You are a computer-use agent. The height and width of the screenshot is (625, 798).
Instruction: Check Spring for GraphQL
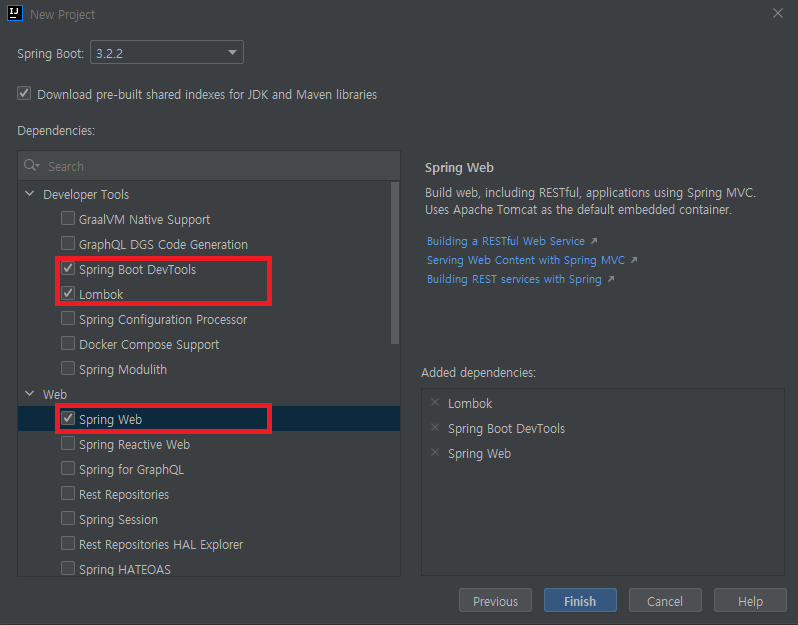(x=68, y=468)
